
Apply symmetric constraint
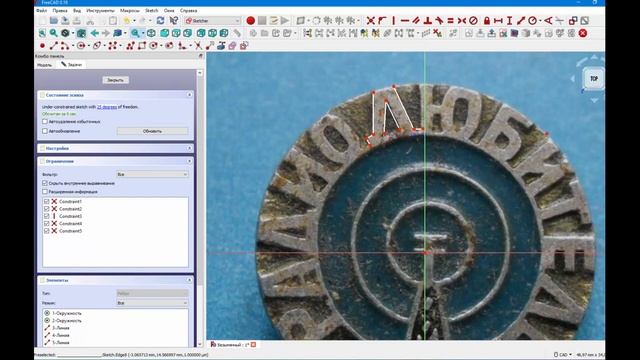tap(462, 20)
